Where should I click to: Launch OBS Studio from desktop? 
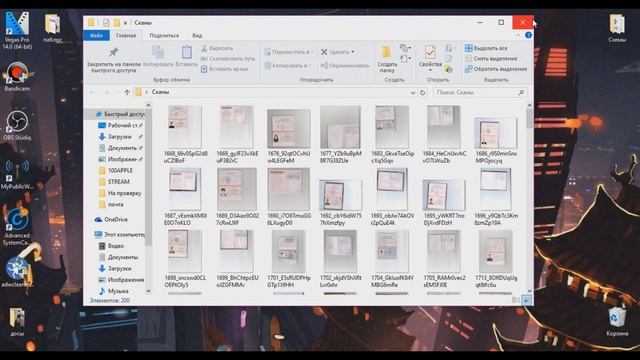tap(17, 125)
